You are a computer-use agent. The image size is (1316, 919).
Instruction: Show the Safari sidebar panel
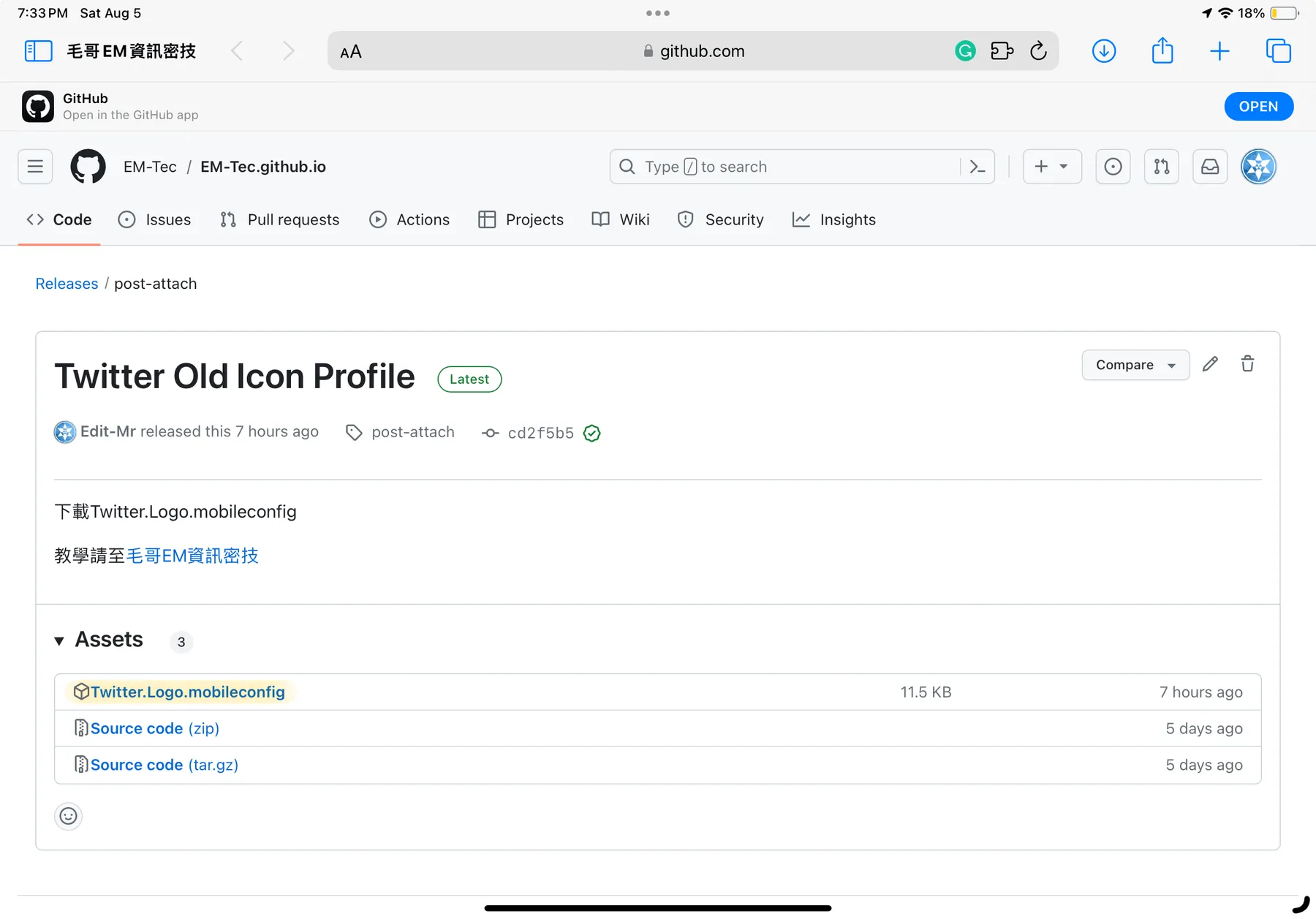(38, 51)
